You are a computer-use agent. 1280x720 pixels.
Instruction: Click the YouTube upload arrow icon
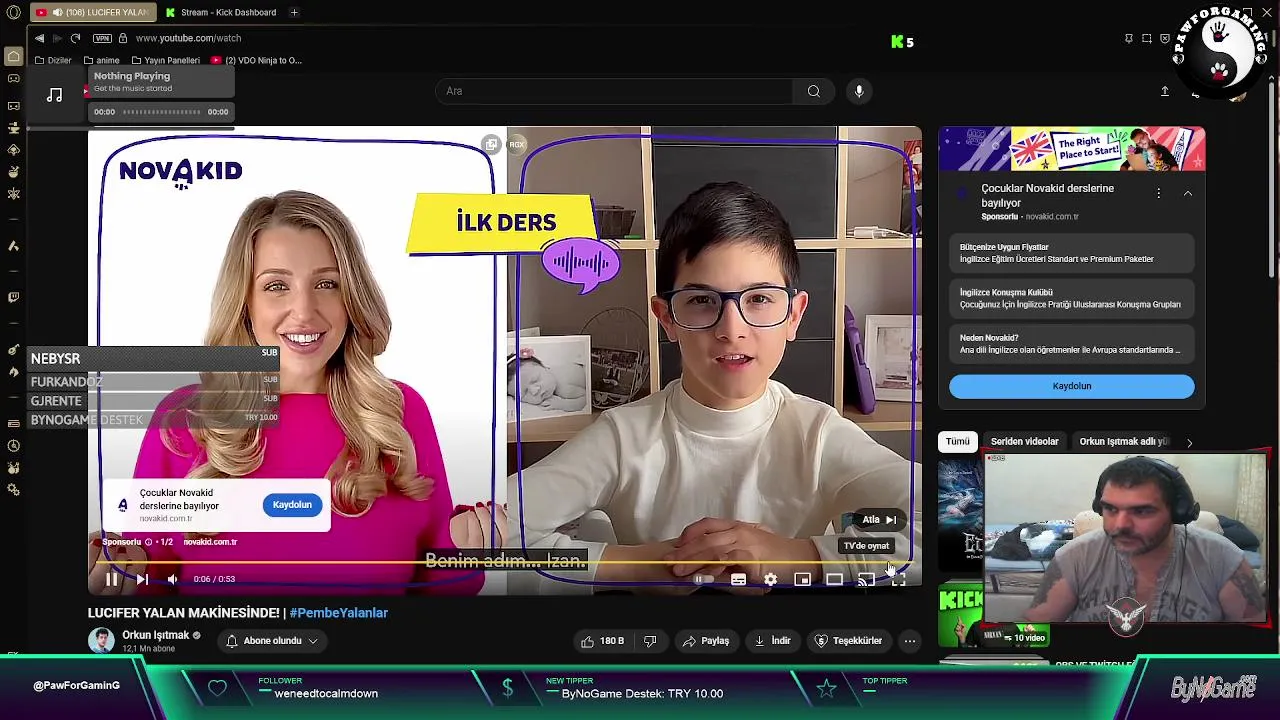click(1165, 91)
